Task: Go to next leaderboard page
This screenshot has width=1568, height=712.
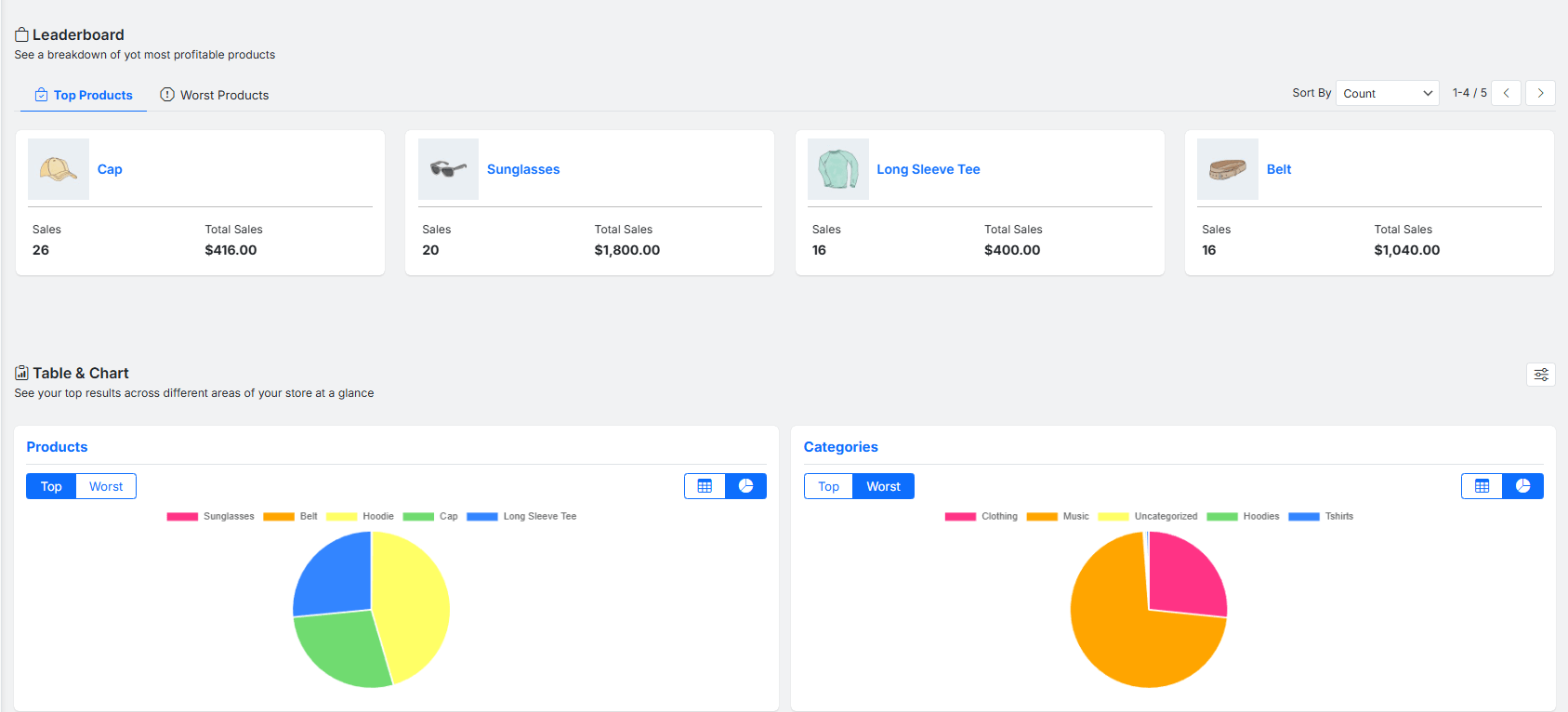Action: click(x=1540, y=93)
